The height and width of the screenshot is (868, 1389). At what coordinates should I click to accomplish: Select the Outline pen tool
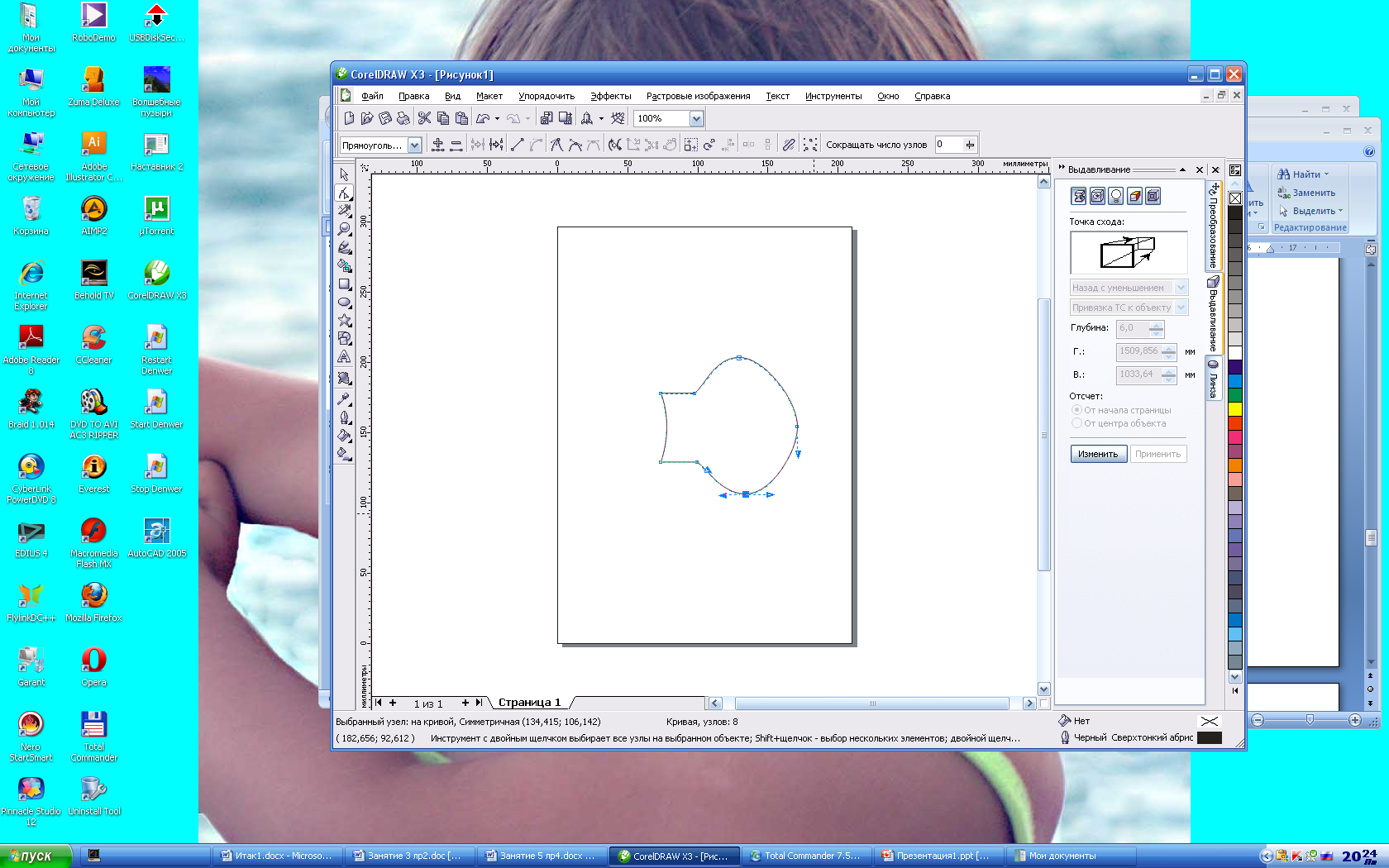345,417
